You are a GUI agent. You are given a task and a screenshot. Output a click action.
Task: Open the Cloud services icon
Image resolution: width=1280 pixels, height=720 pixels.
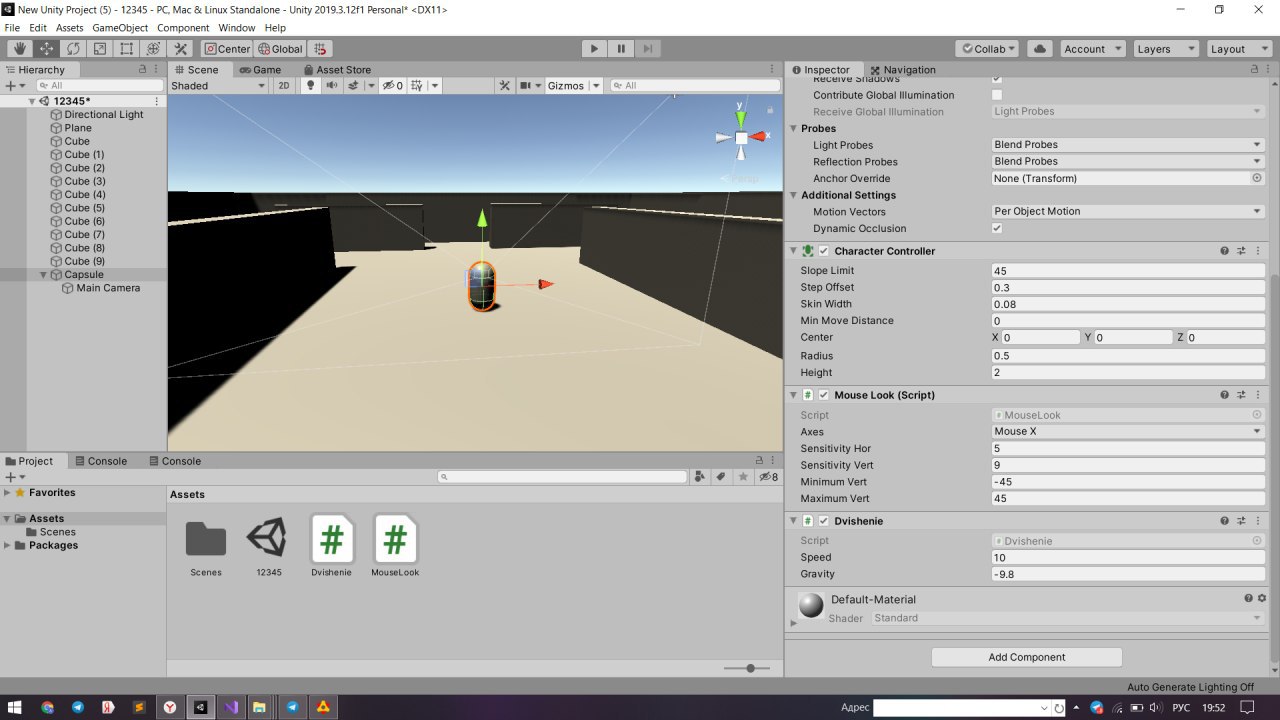click(x=1040, y=48)
